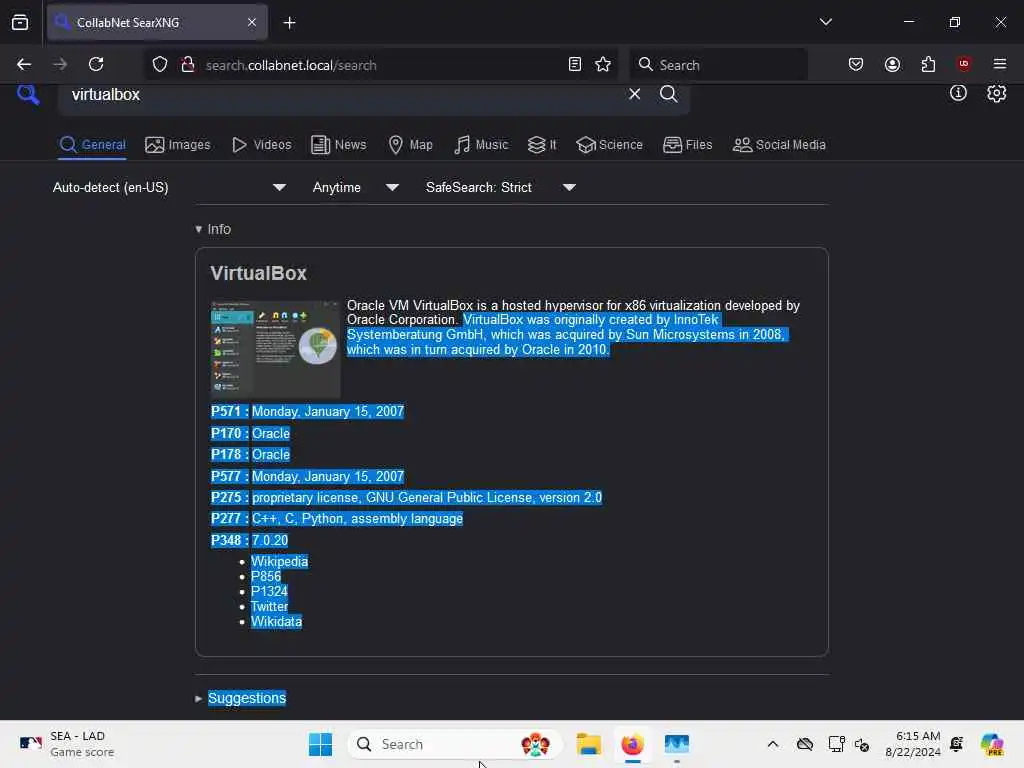Viewport: 1024px width, 768px height.
Task: Select the General search tab
Action: point(92,144)
